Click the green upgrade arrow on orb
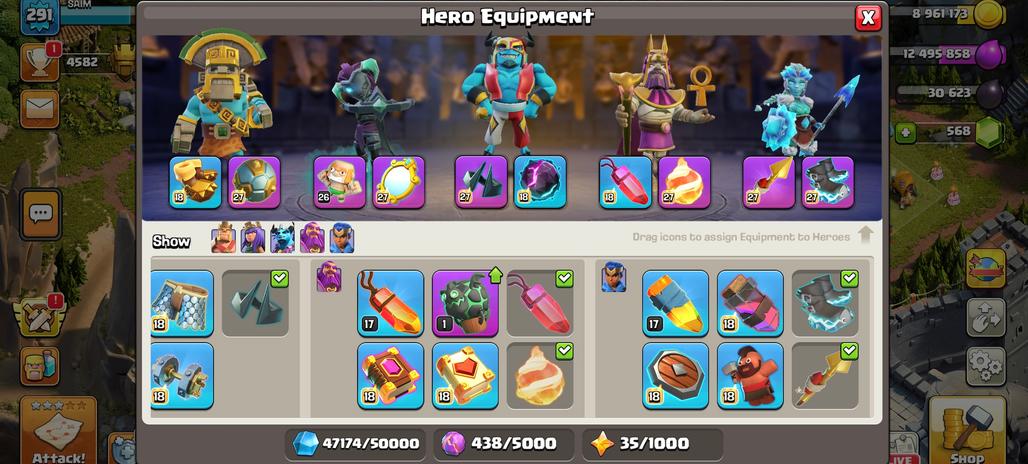The height and width of the screenshot is (464, 1028). click(x=495, y=275)
